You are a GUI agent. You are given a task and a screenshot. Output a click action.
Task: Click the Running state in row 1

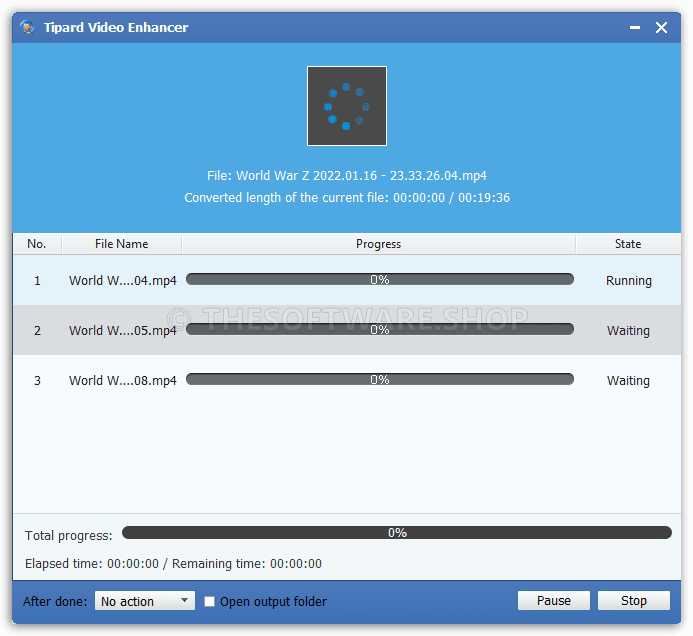pyautogui.click(x=628, y=281)
